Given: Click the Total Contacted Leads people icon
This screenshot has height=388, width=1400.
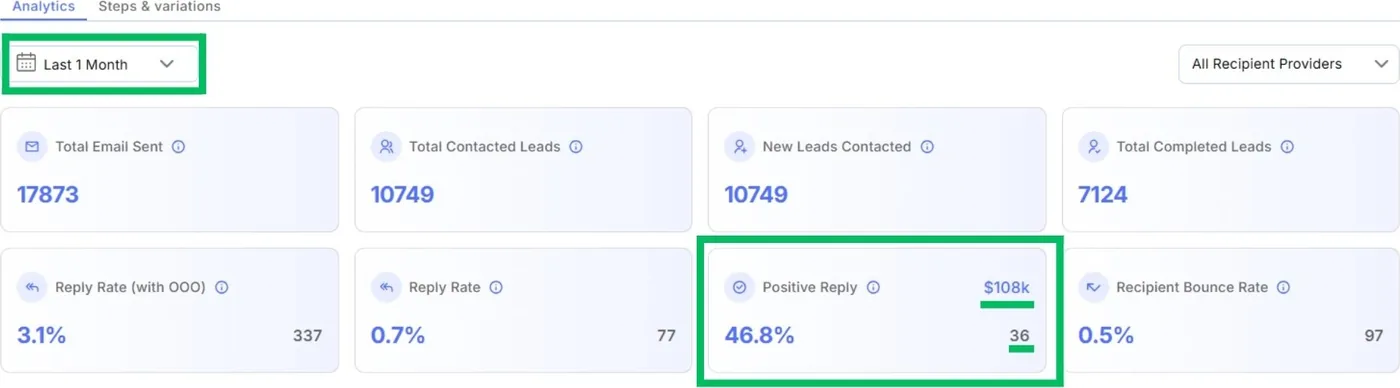Looking at the screenshot, I should [386, 147].
